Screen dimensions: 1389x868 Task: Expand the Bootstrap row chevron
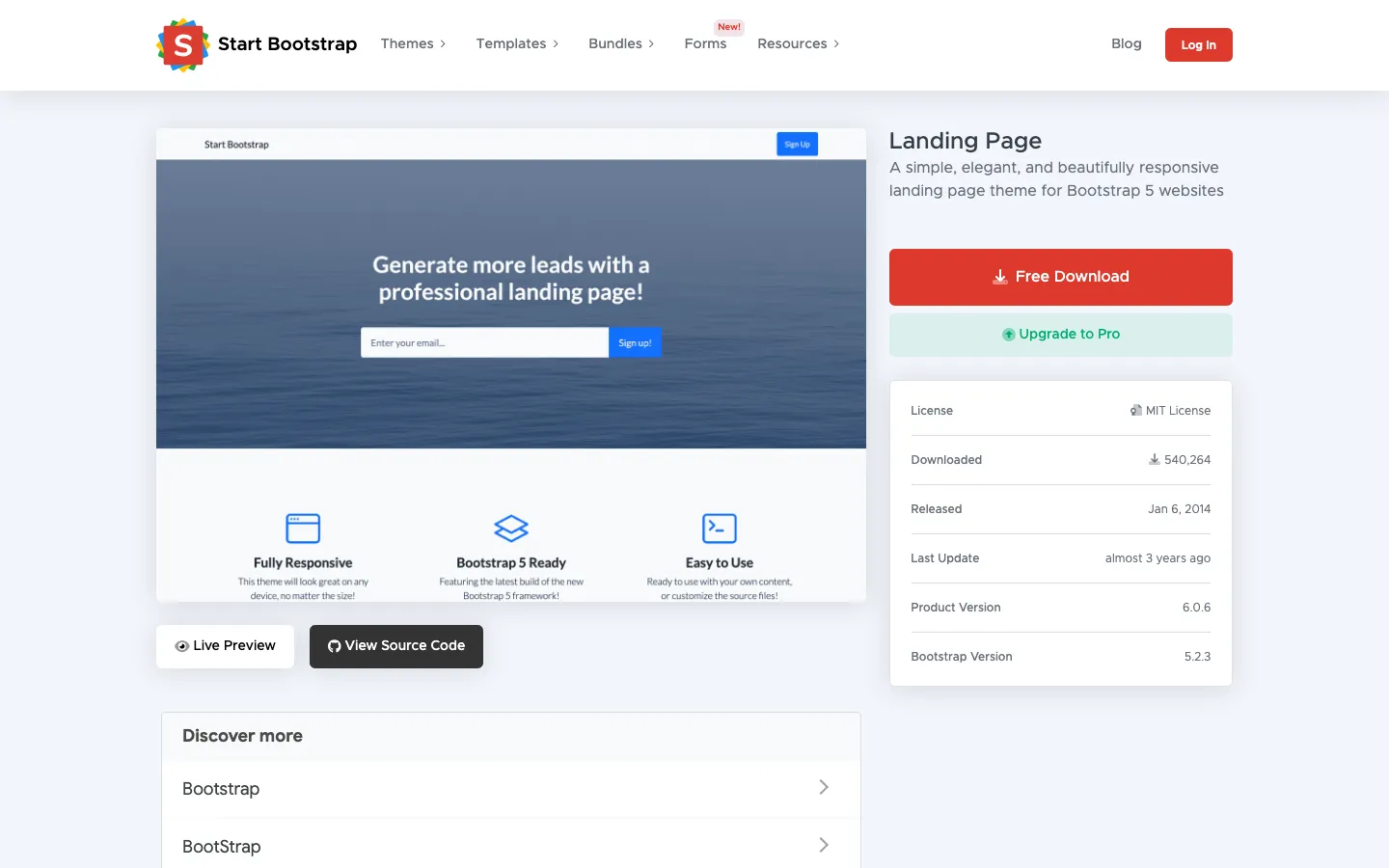click(824, 787)
